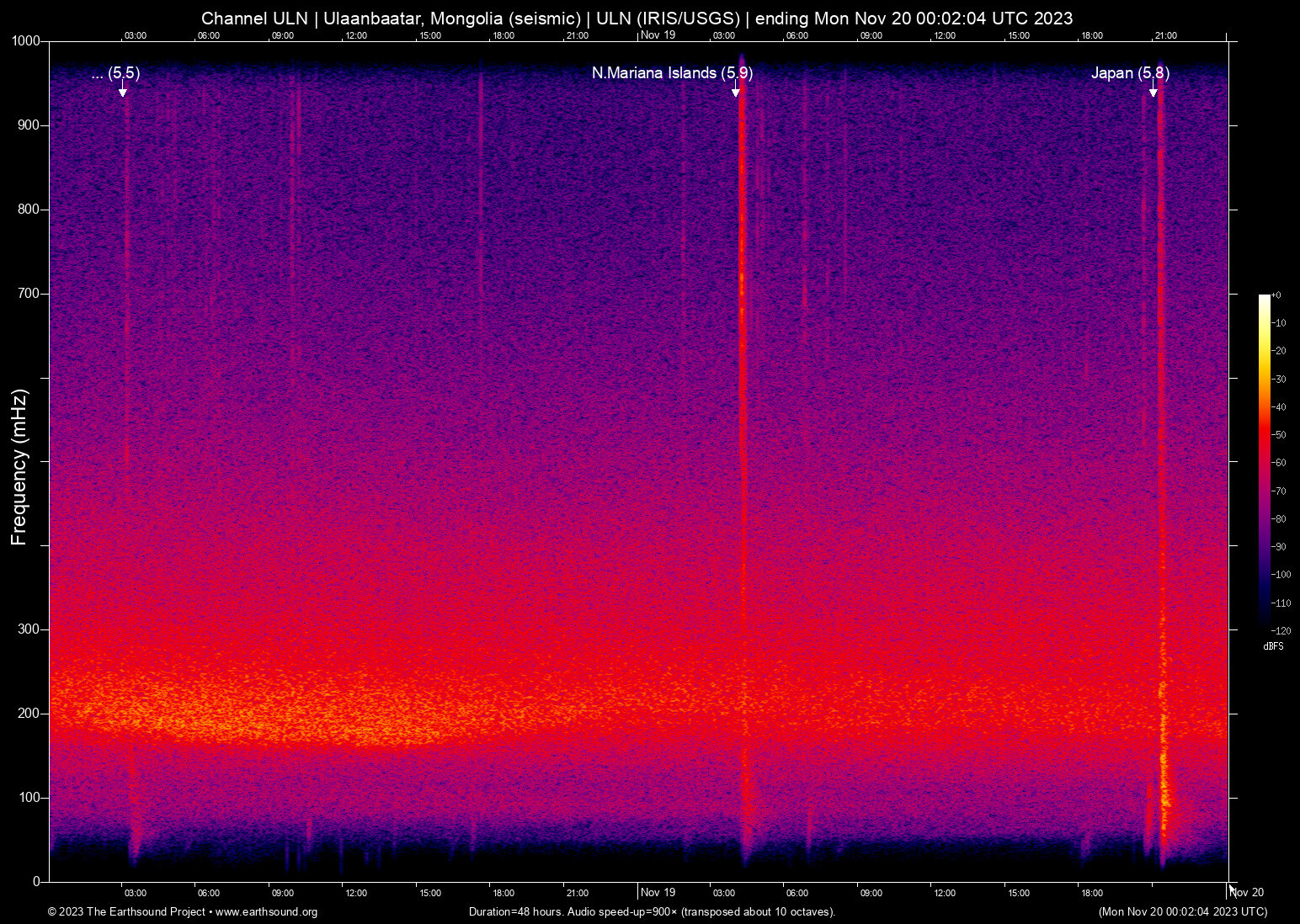The height and width of the screenshot is (924, 1300).
Task: Click the '-10' value on the color scale
Action: [x=1279, y=323]
